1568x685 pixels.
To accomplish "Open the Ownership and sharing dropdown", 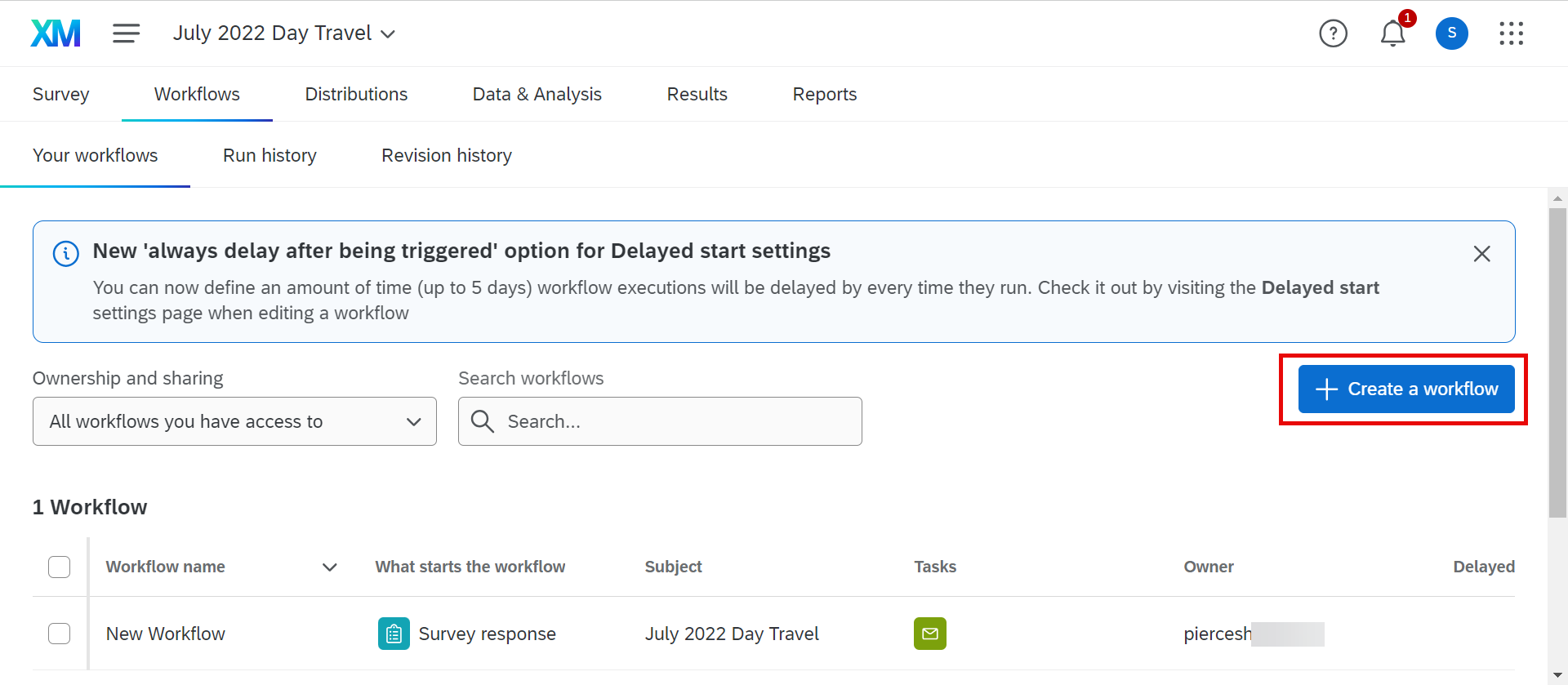I will tap(234, 421).
